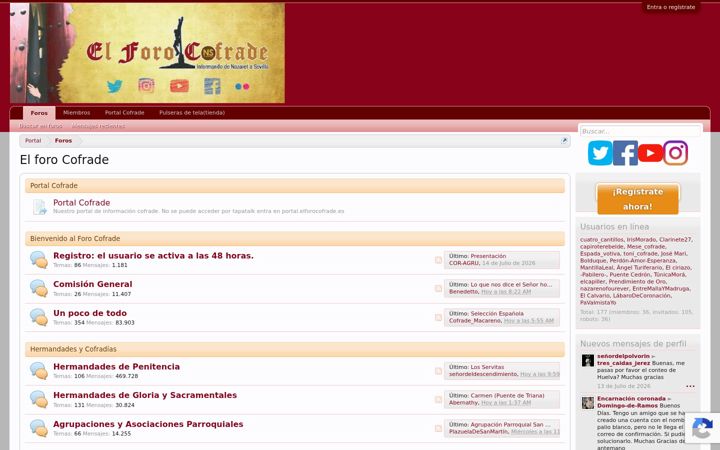Click the El Foro Cofrade banner logo
720x450 pixels.
[147, 53]
